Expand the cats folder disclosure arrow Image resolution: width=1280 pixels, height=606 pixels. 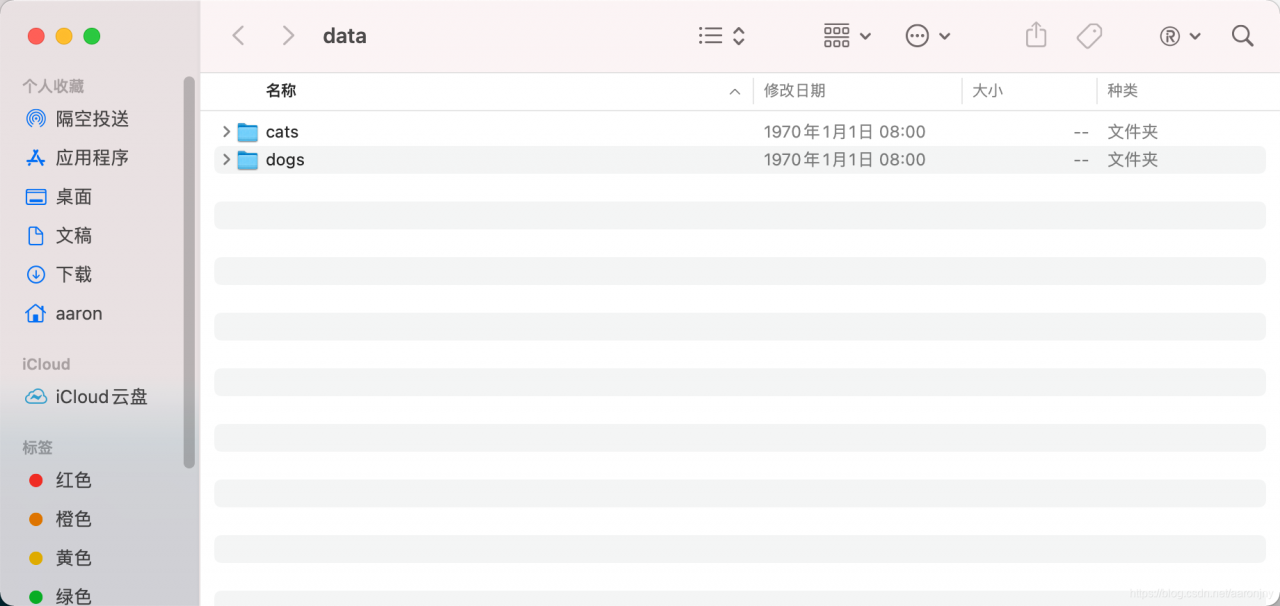[226, 132]
